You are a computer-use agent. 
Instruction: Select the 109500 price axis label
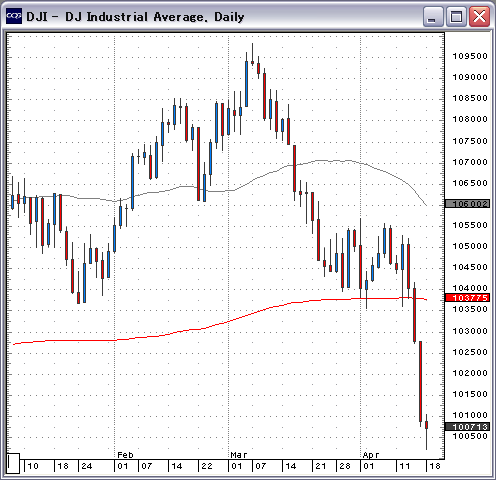(470, 56)
